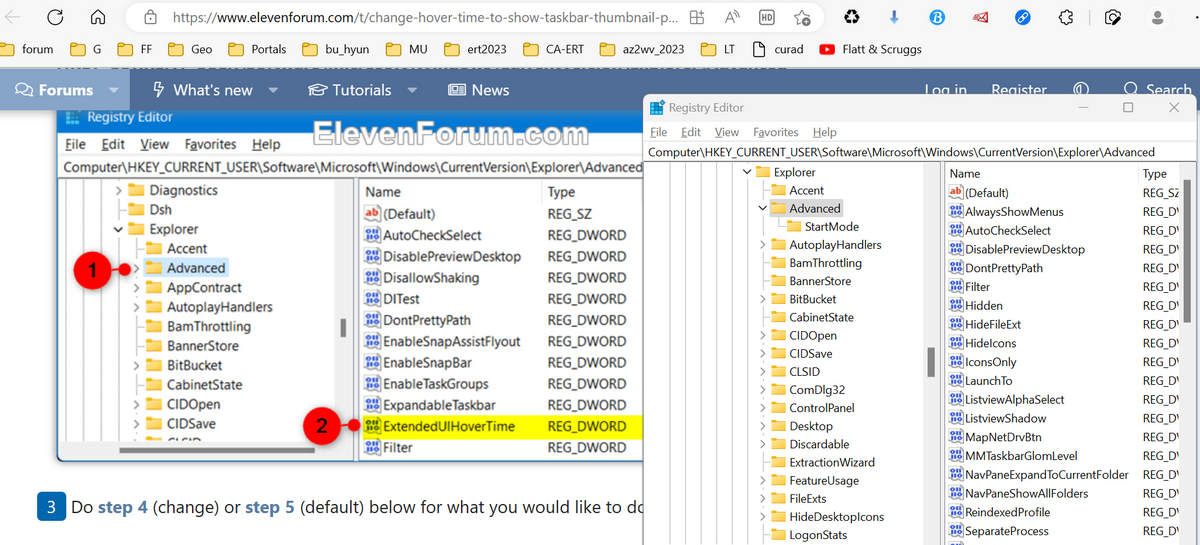Screen dimensions: 1200x545
Task: Expand the AutoplayHandlers key in Registry Editor
Action: (x=762, y=245)
